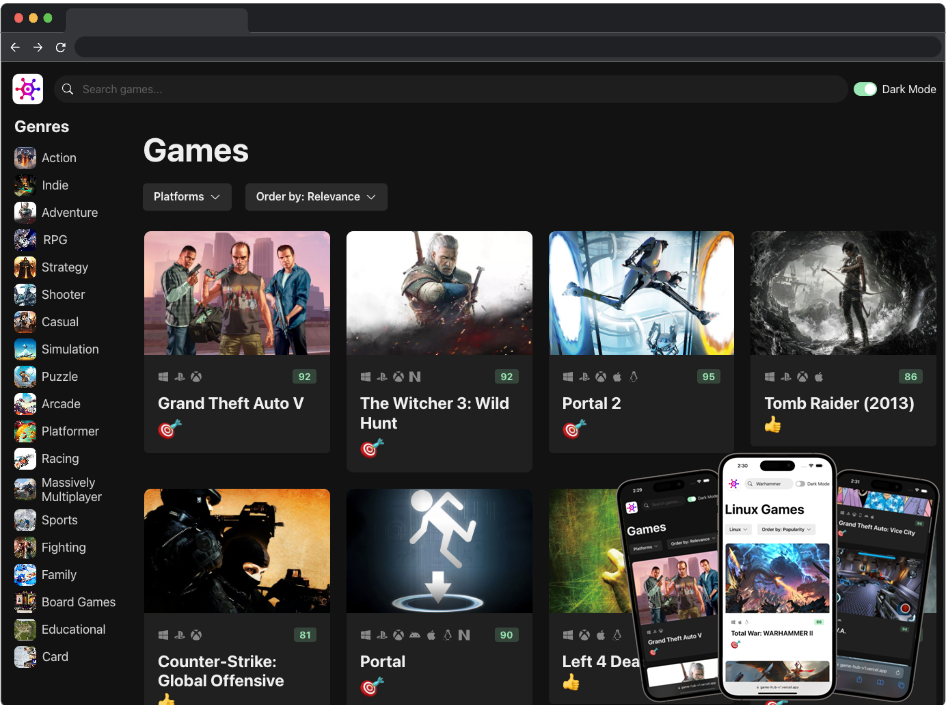946x705 pixels.
Task: Filter by the Shooter genre label
Action: click(x=63, y=294)
